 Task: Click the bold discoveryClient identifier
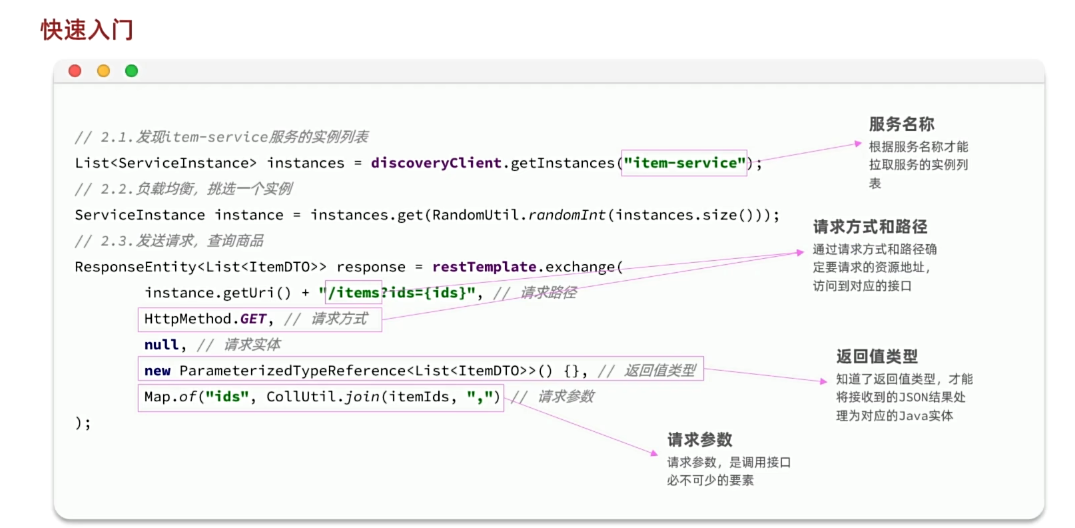point(436,163)
